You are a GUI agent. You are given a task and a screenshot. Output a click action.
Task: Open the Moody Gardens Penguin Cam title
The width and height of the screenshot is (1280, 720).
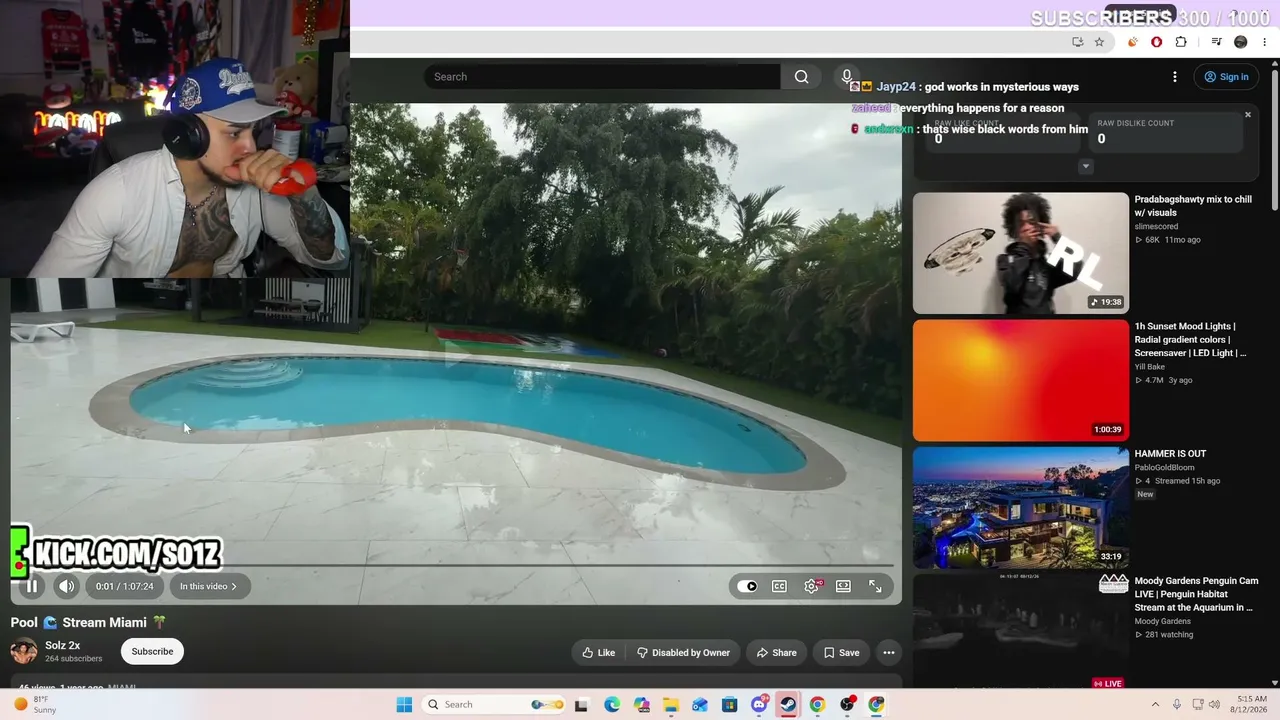(x=1196, y=594)
